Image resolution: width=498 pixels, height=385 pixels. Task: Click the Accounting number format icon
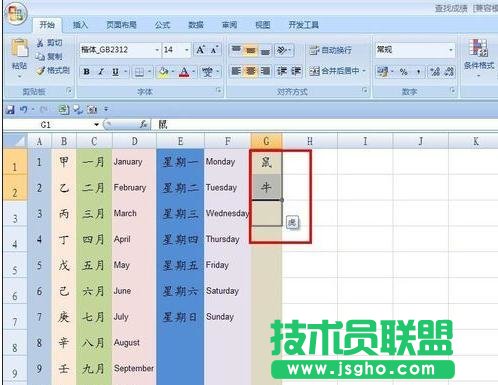point(383,71)
